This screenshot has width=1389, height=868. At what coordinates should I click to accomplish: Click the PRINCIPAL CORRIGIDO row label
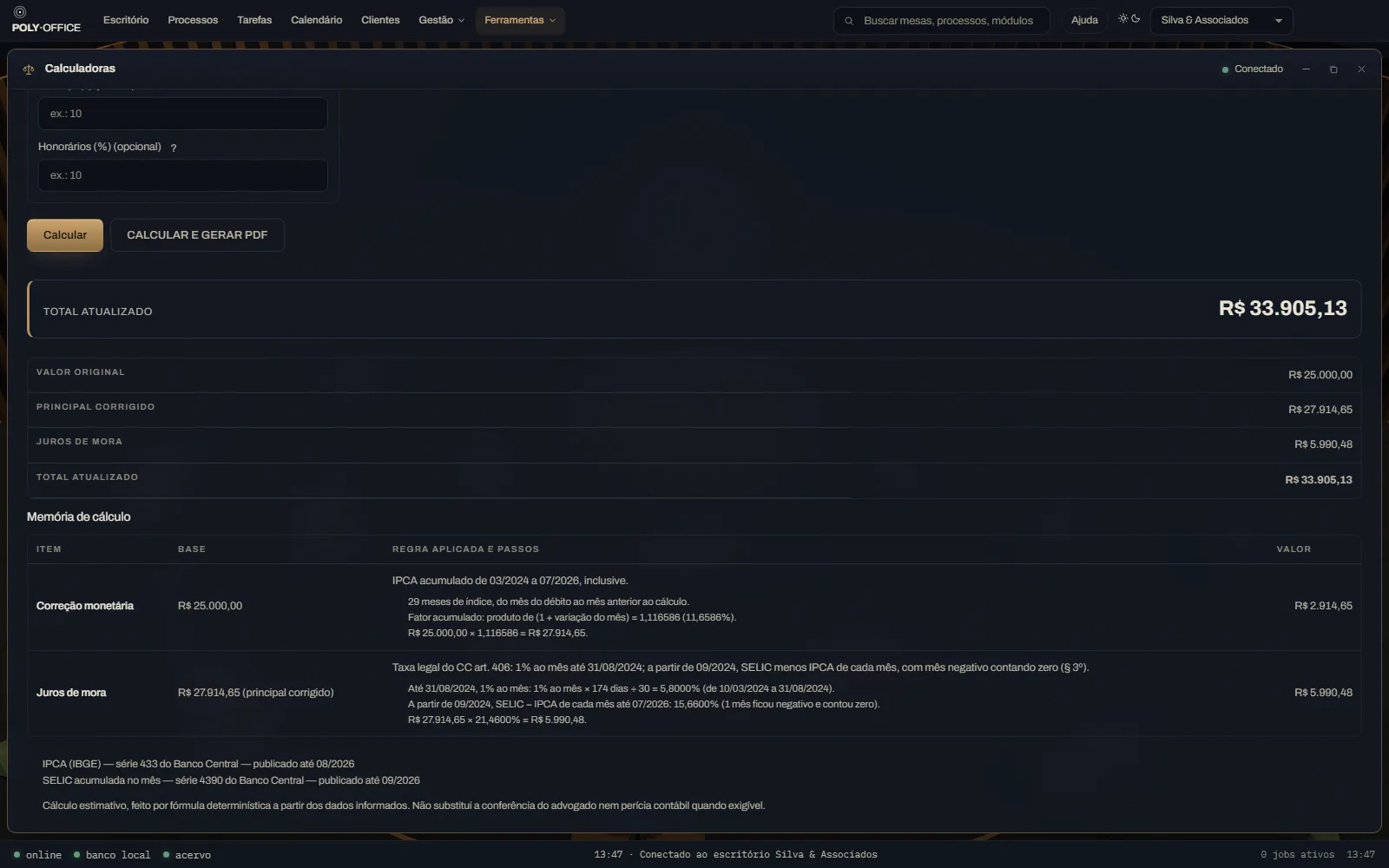(x=95, y=407)
